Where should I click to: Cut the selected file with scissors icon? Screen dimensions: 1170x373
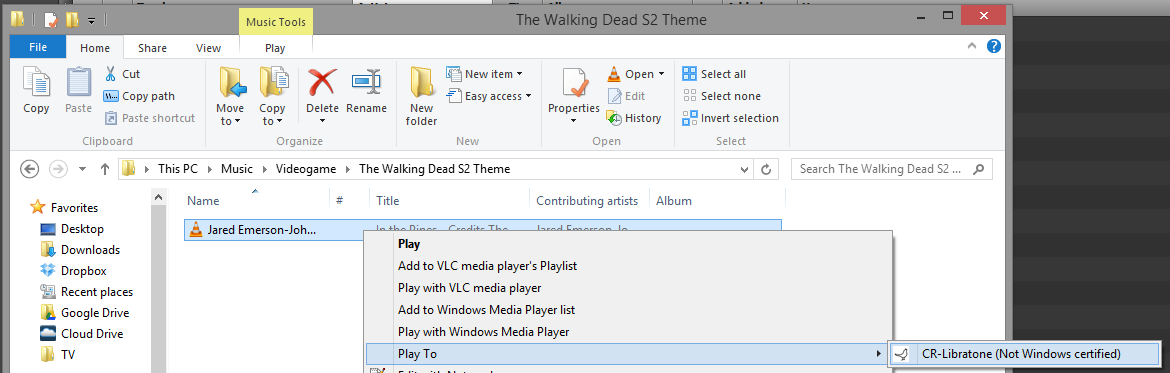point(122,74)
